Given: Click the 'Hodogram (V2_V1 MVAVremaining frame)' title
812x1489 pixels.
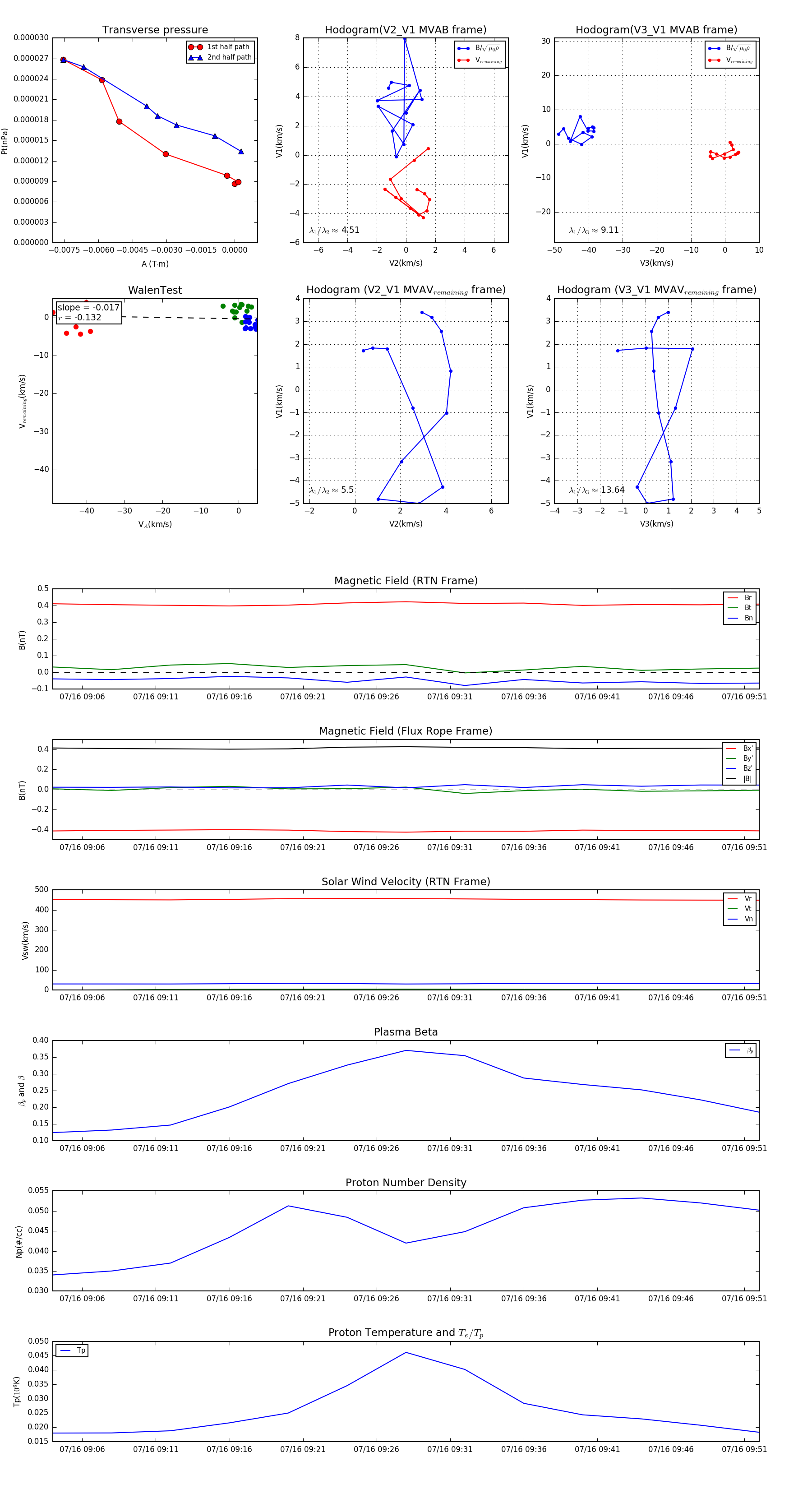Looking at the screenshot, I should (406, 290).
